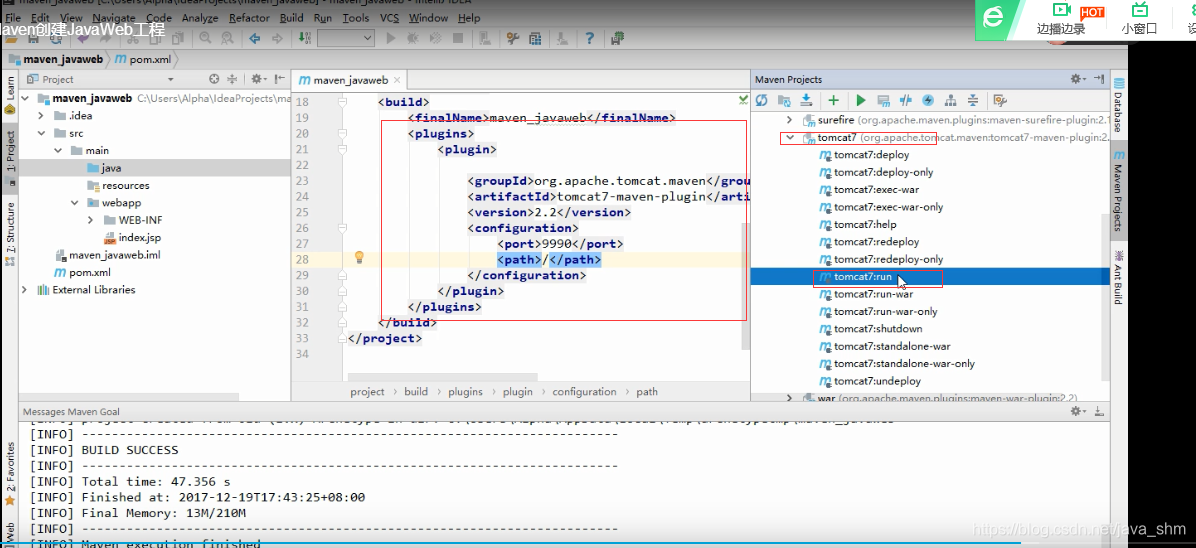Screen dimensions: 1196x548
Task: Select the maven_javaweb editor tab
Action: click(350, 79)
